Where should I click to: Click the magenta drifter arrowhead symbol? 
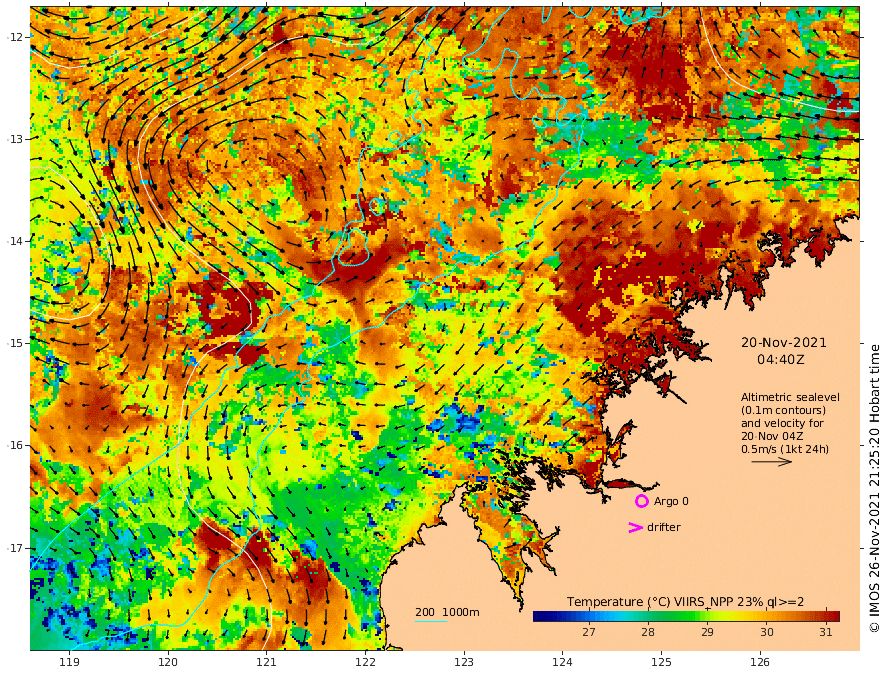click(635, 527)
